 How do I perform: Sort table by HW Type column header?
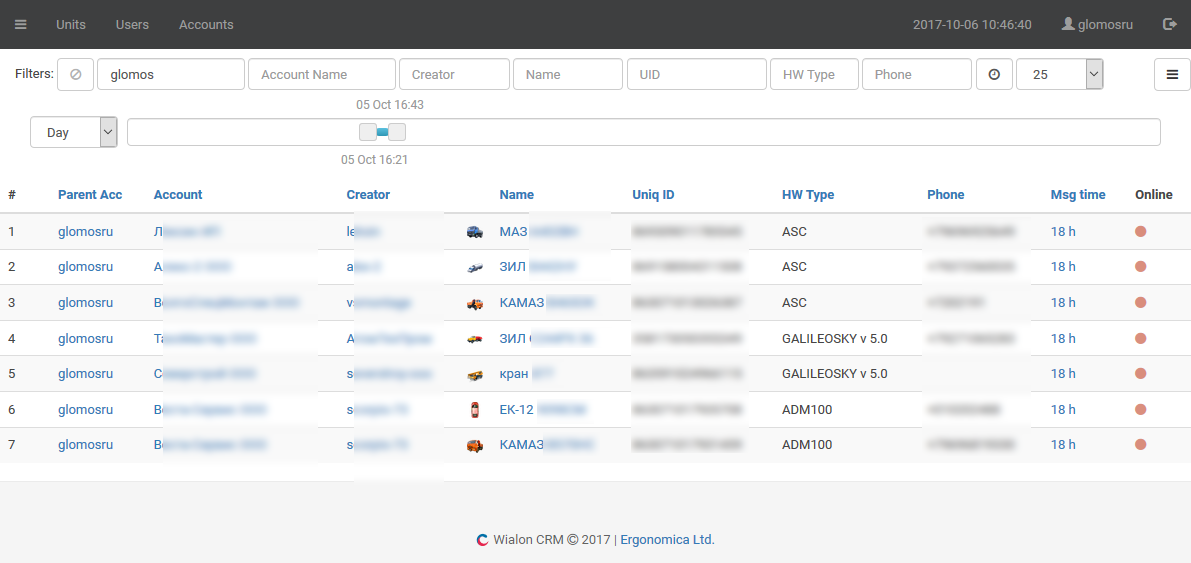point(807,195)
